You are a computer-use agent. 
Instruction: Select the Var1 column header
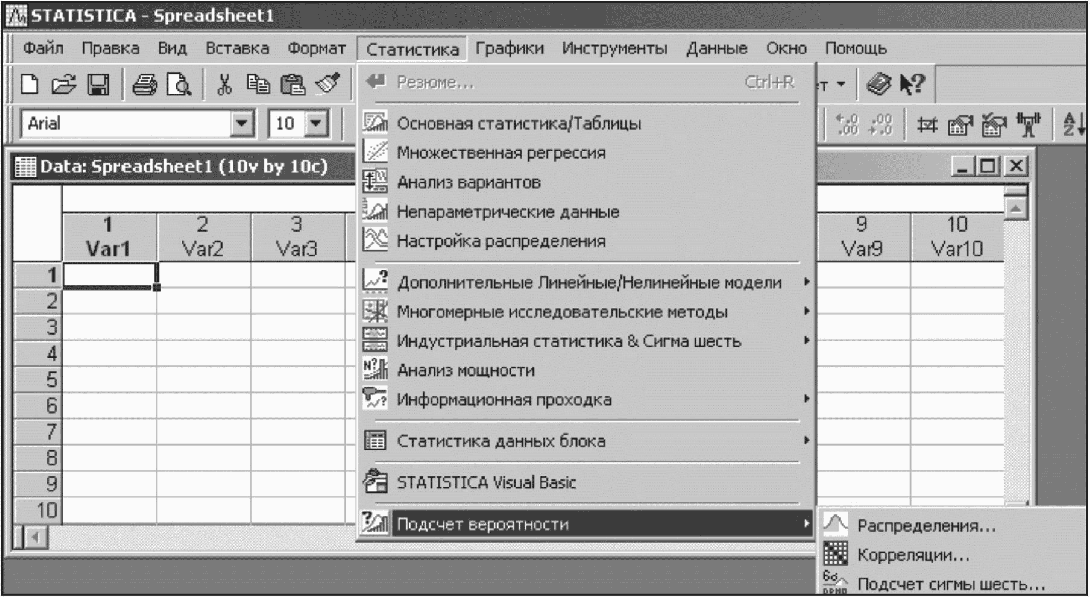point(109,237)
